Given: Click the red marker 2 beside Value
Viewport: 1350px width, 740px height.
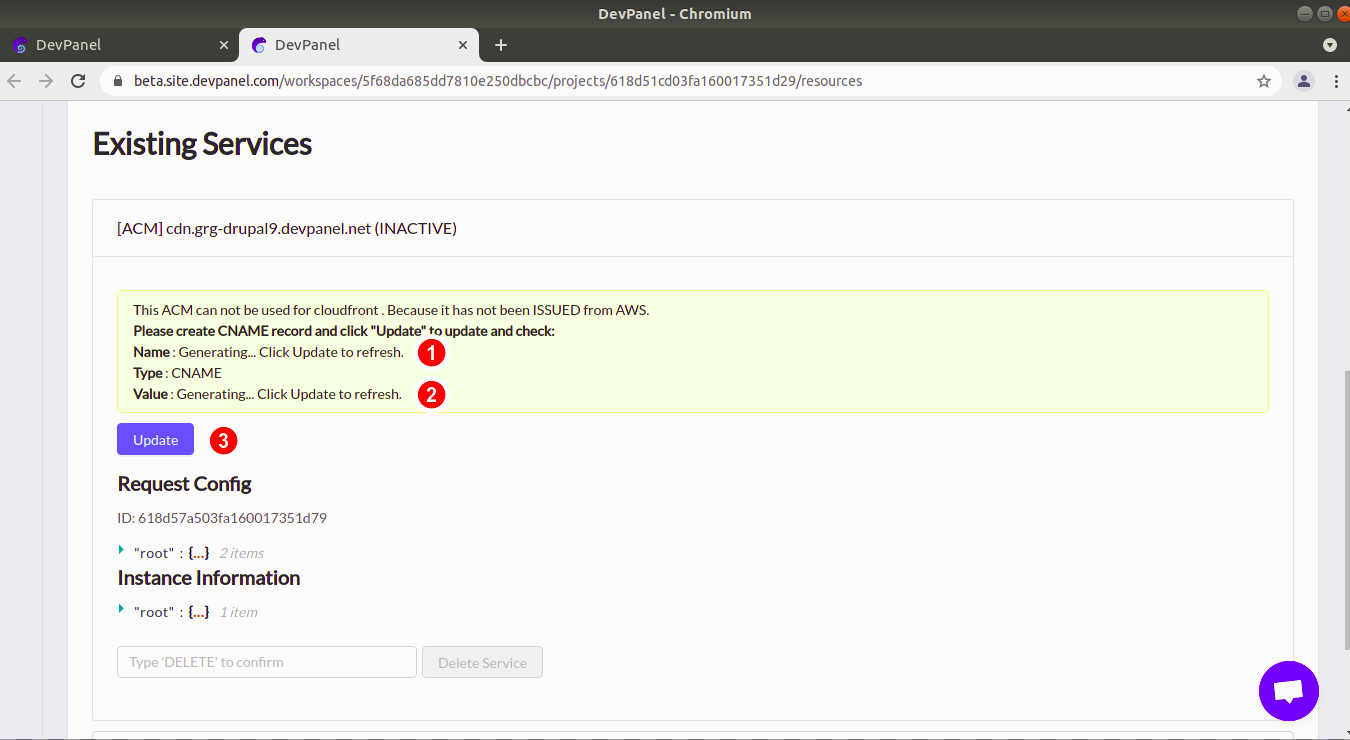Looking at the screenshot, I should (x=431, y=395).
